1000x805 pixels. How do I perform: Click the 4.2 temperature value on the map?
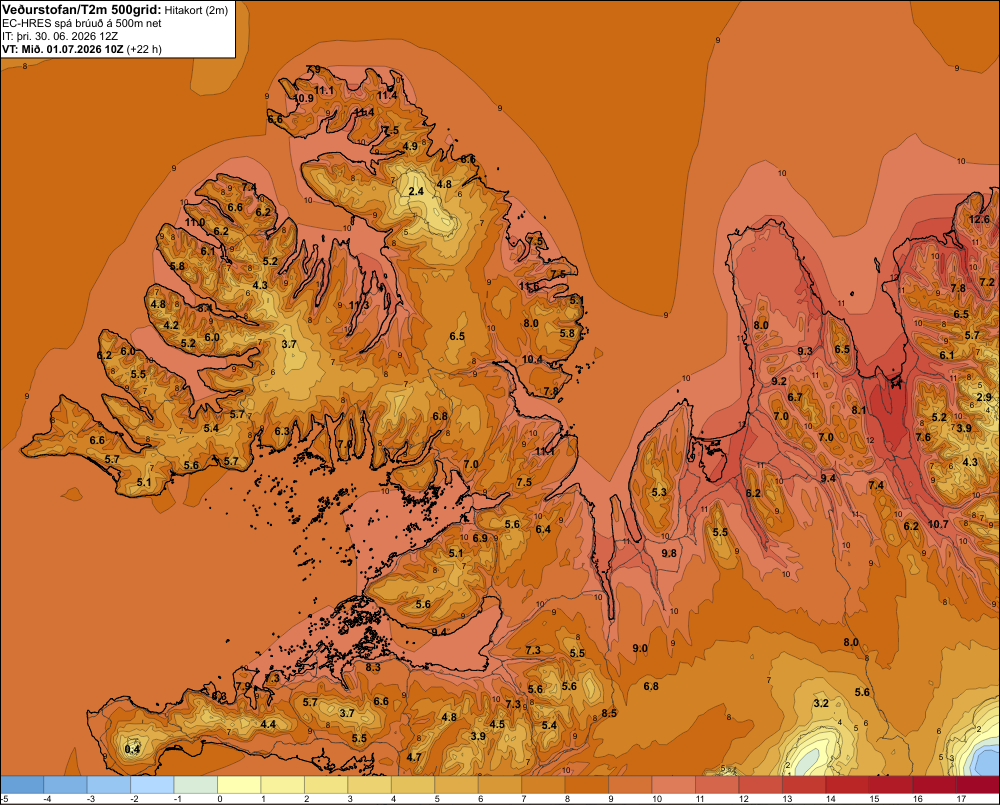tap(171, 325)
